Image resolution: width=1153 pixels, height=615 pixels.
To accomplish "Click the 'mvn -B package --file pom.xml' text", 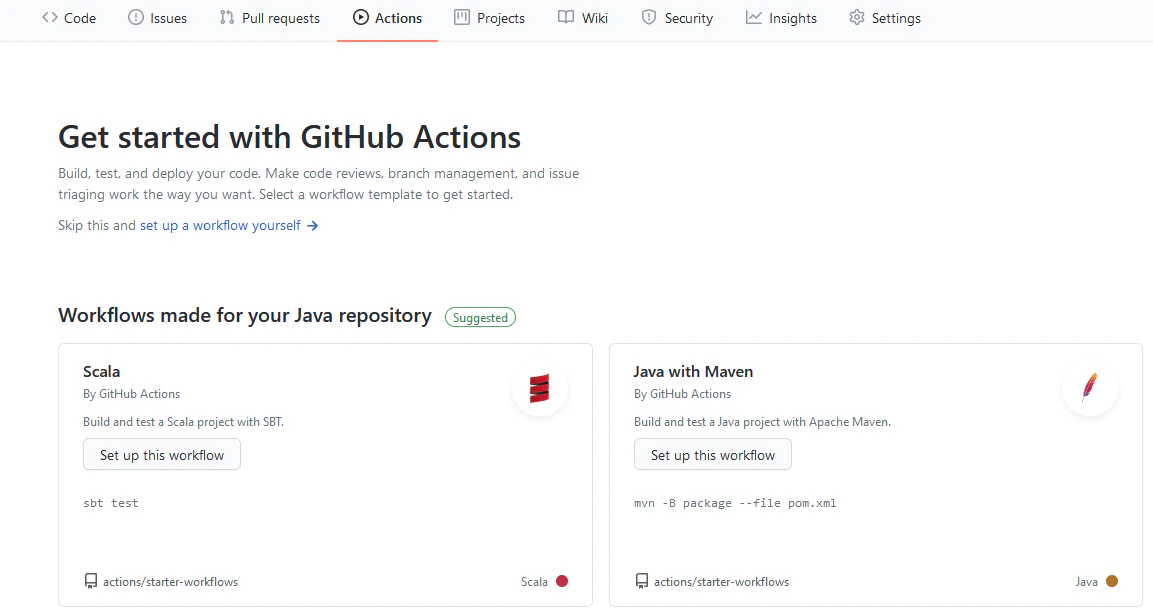I will click(735, 503).
